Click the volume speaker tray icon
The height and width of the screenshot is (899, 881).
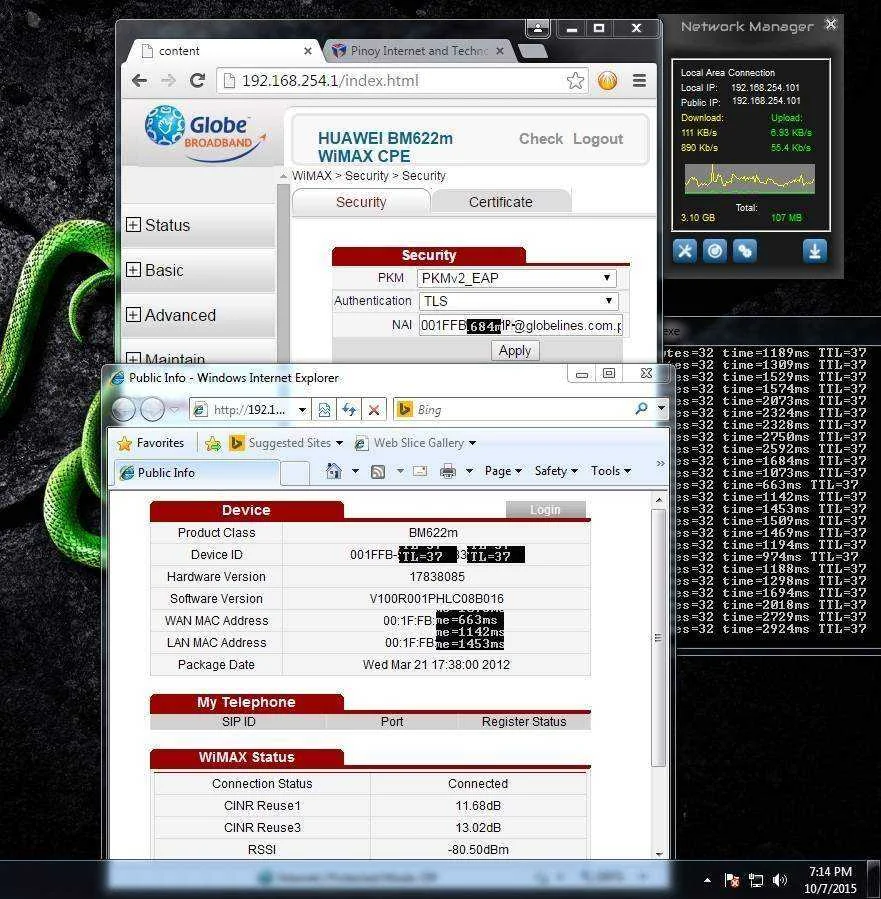coord(780,880)
